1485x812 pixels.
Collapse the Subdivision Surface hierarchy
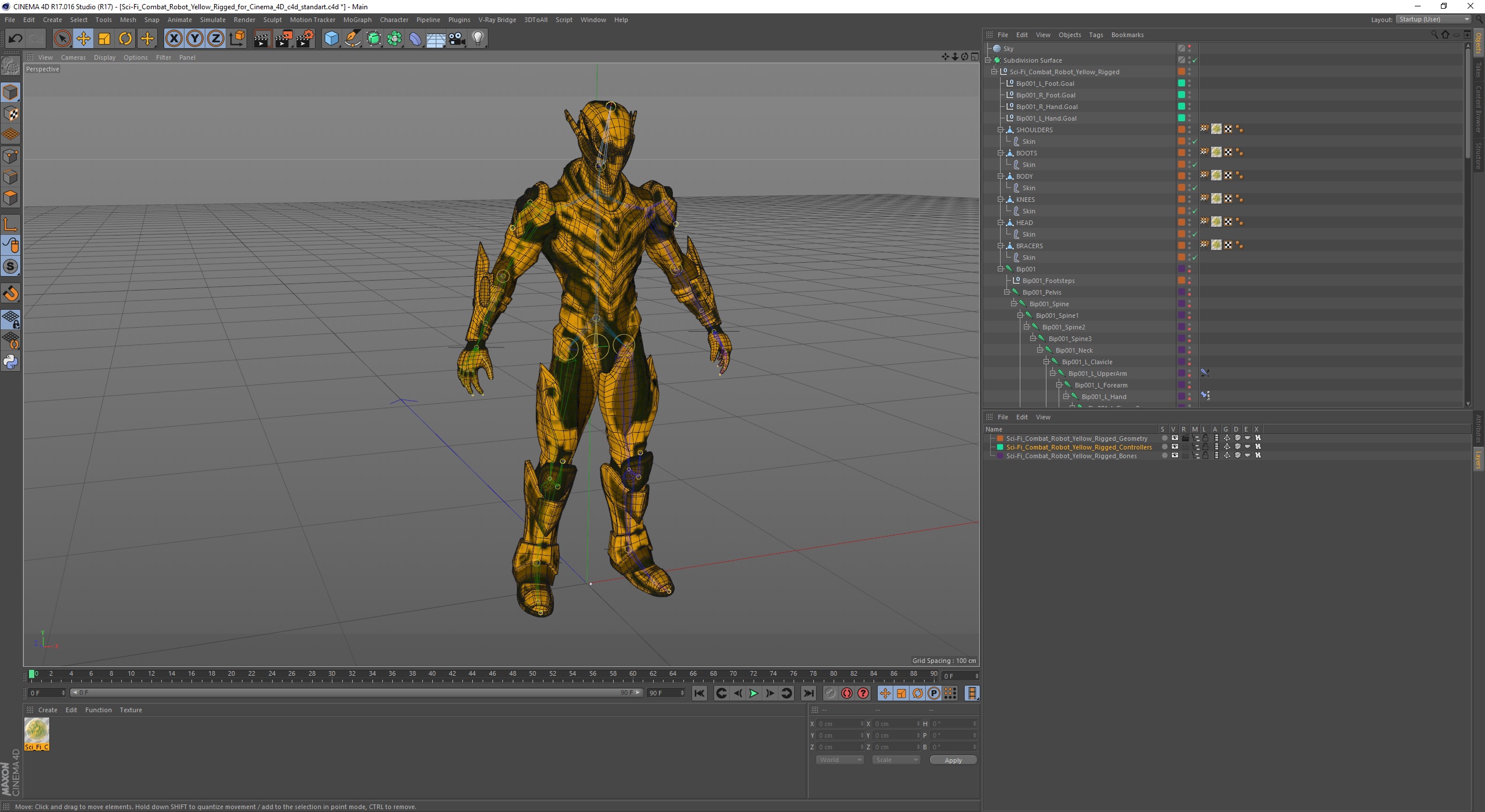click(988, 60)
